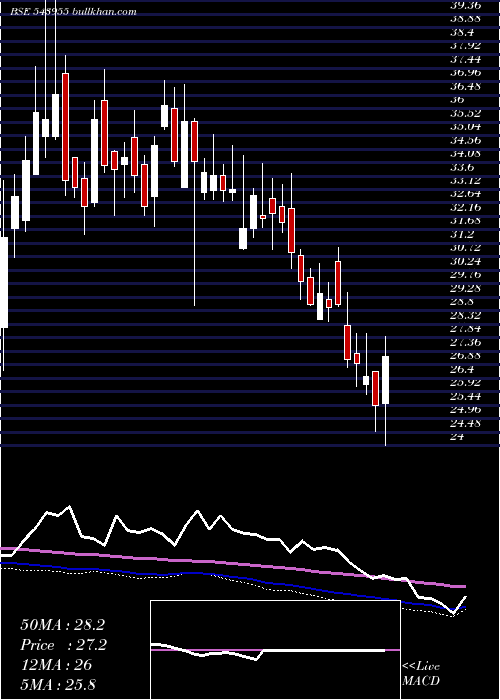500x700 pixels.
Task: Click the last white candlestick body
Action: pos(386,380)
